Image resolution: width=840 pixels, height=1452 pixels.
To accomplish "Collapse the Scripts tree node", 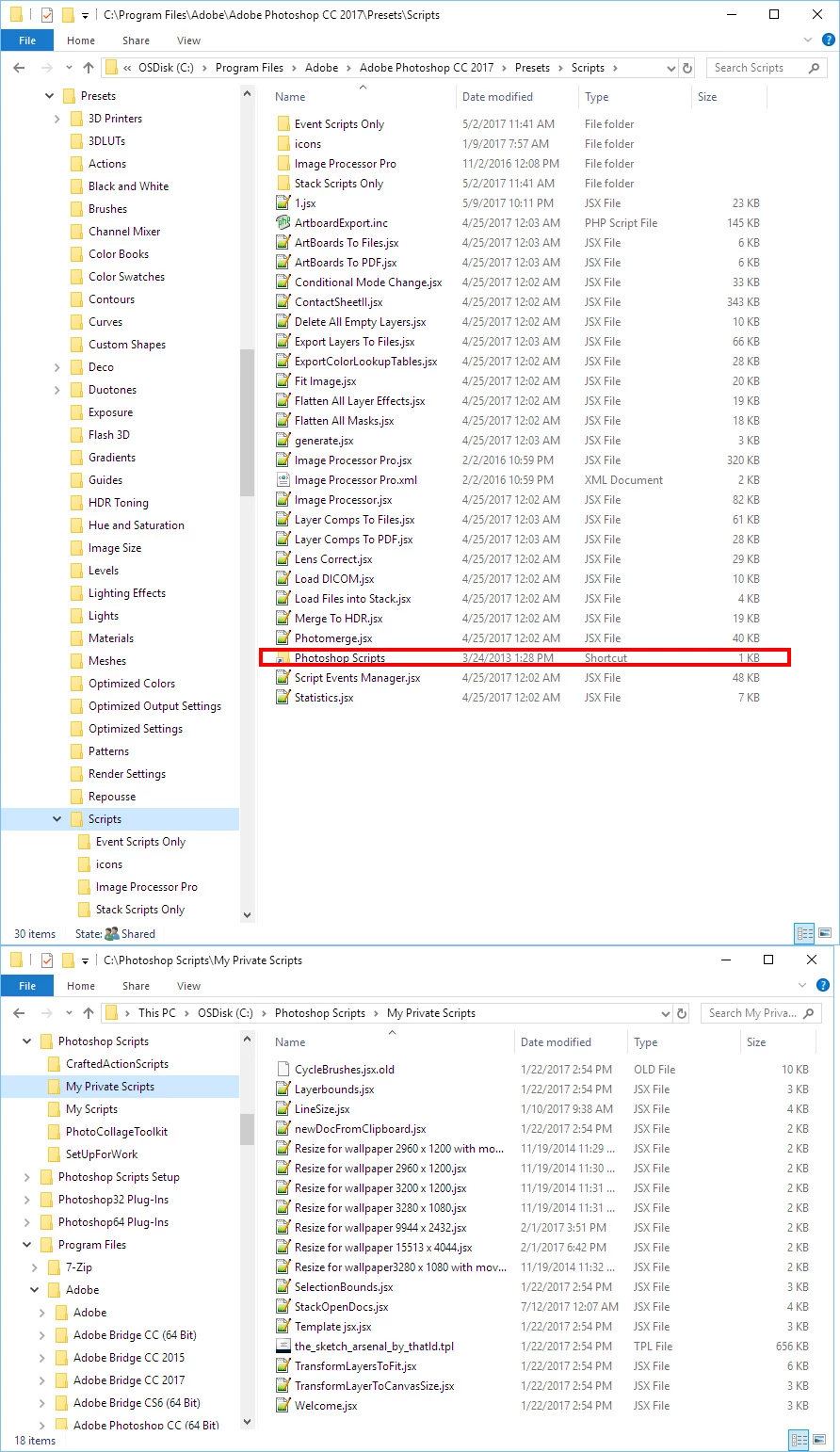I will 57,819.
